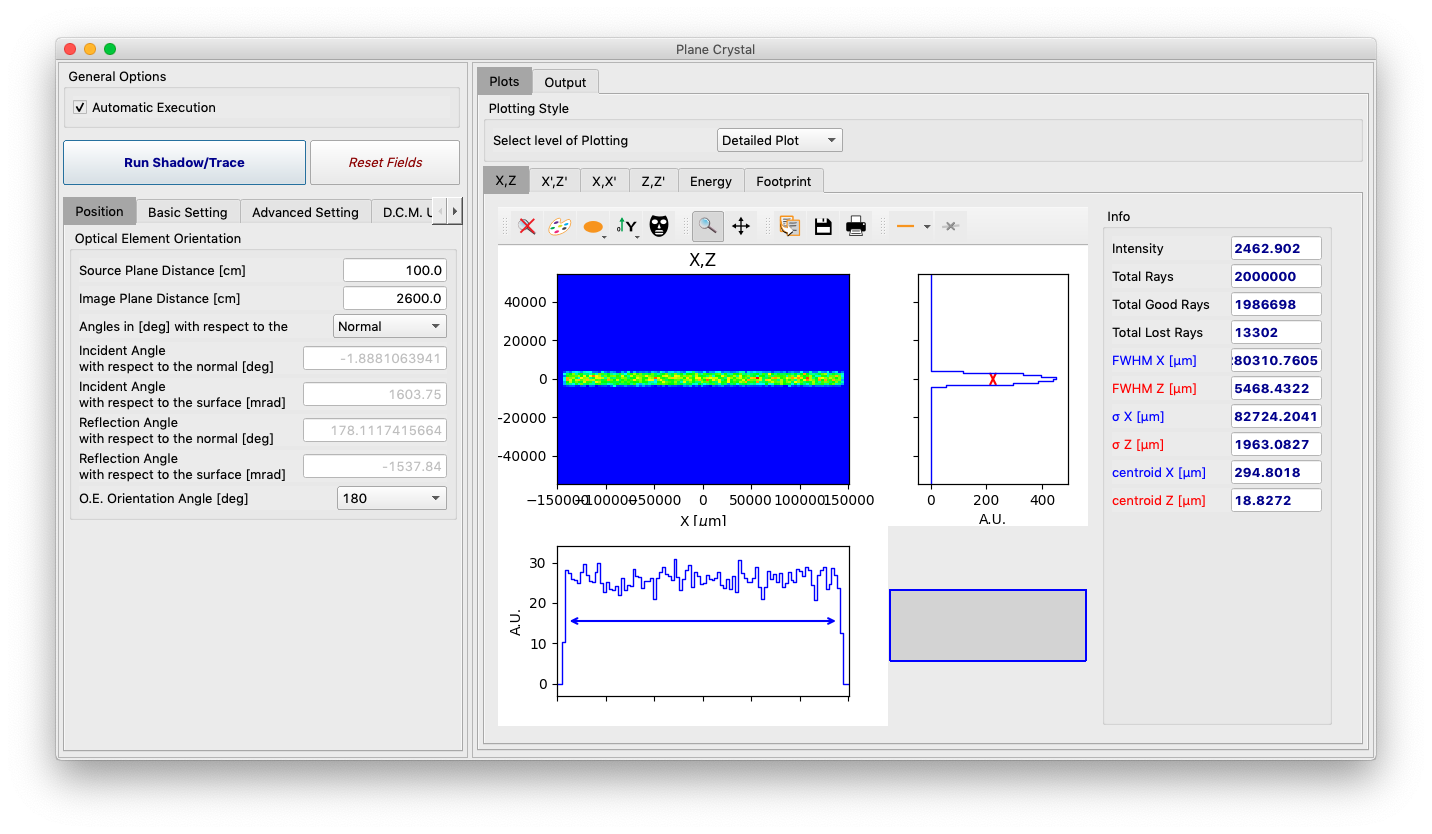Activate the Pan mode icon

tap(741, 226)
